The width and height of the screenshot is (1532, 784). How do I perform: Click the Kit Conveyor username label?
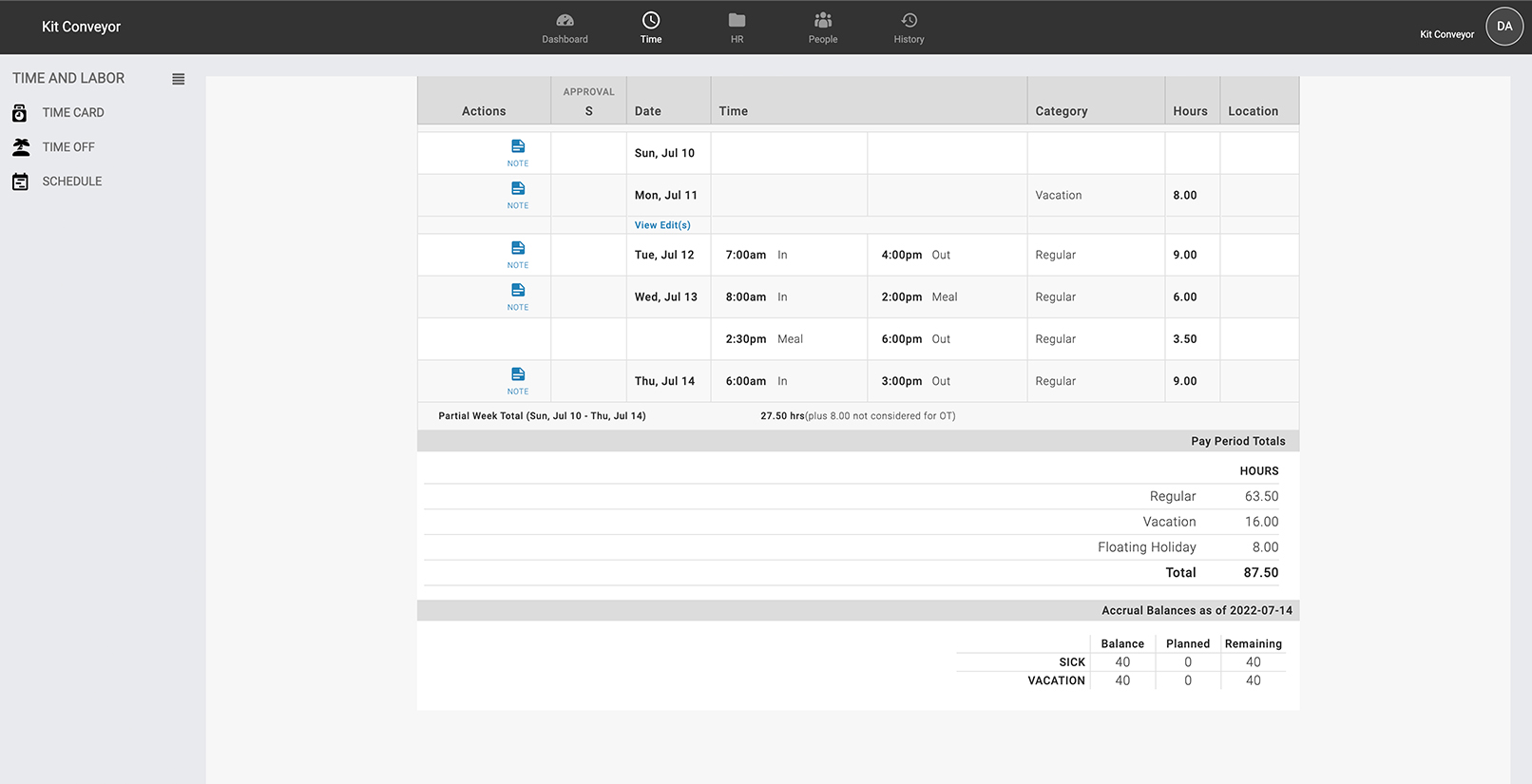click(1446, 34)
